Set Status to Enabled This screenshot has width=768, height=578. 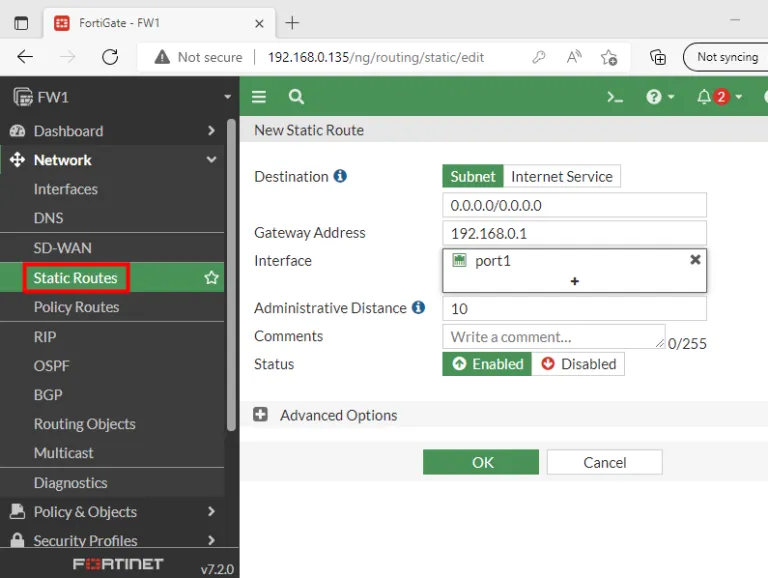coord(487,364)
